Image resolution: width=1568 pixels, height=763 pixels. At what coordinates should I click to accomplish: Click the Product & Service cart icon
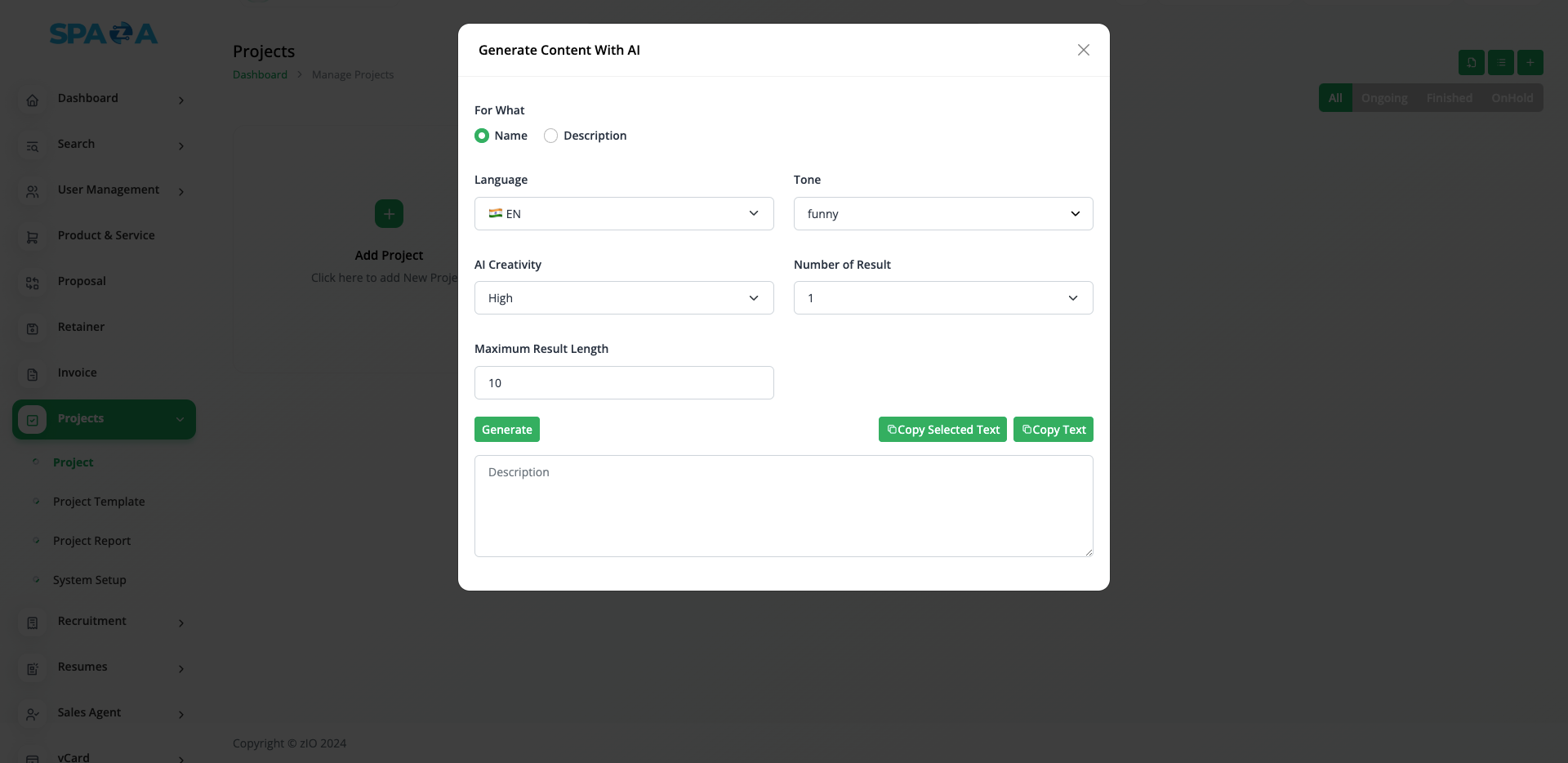pyautogui.click(x=33, y=237)
